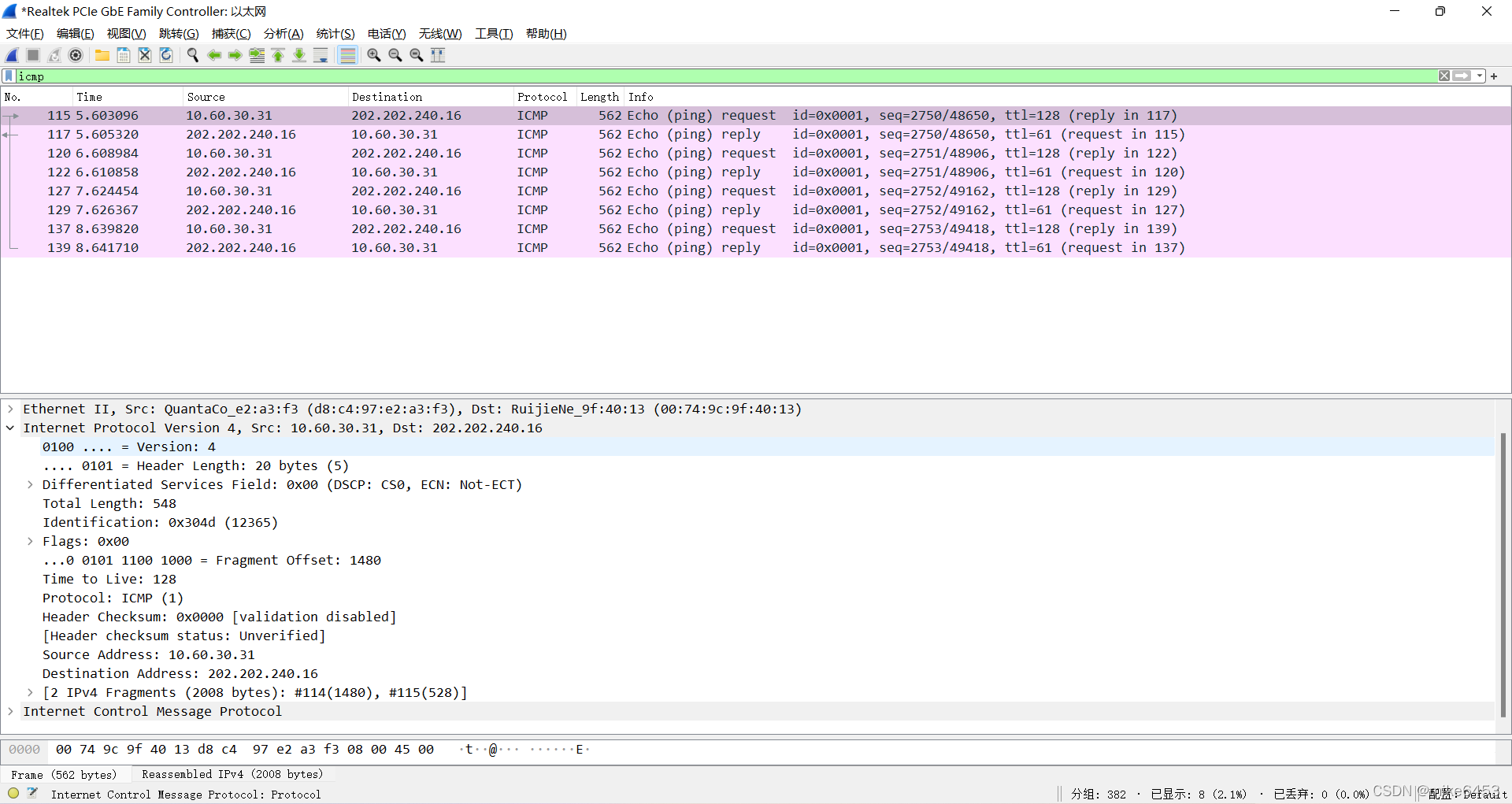Open 工具(T) menu
The height and width of the screenshot is (804, 1512).
click(x=494, y=34)
